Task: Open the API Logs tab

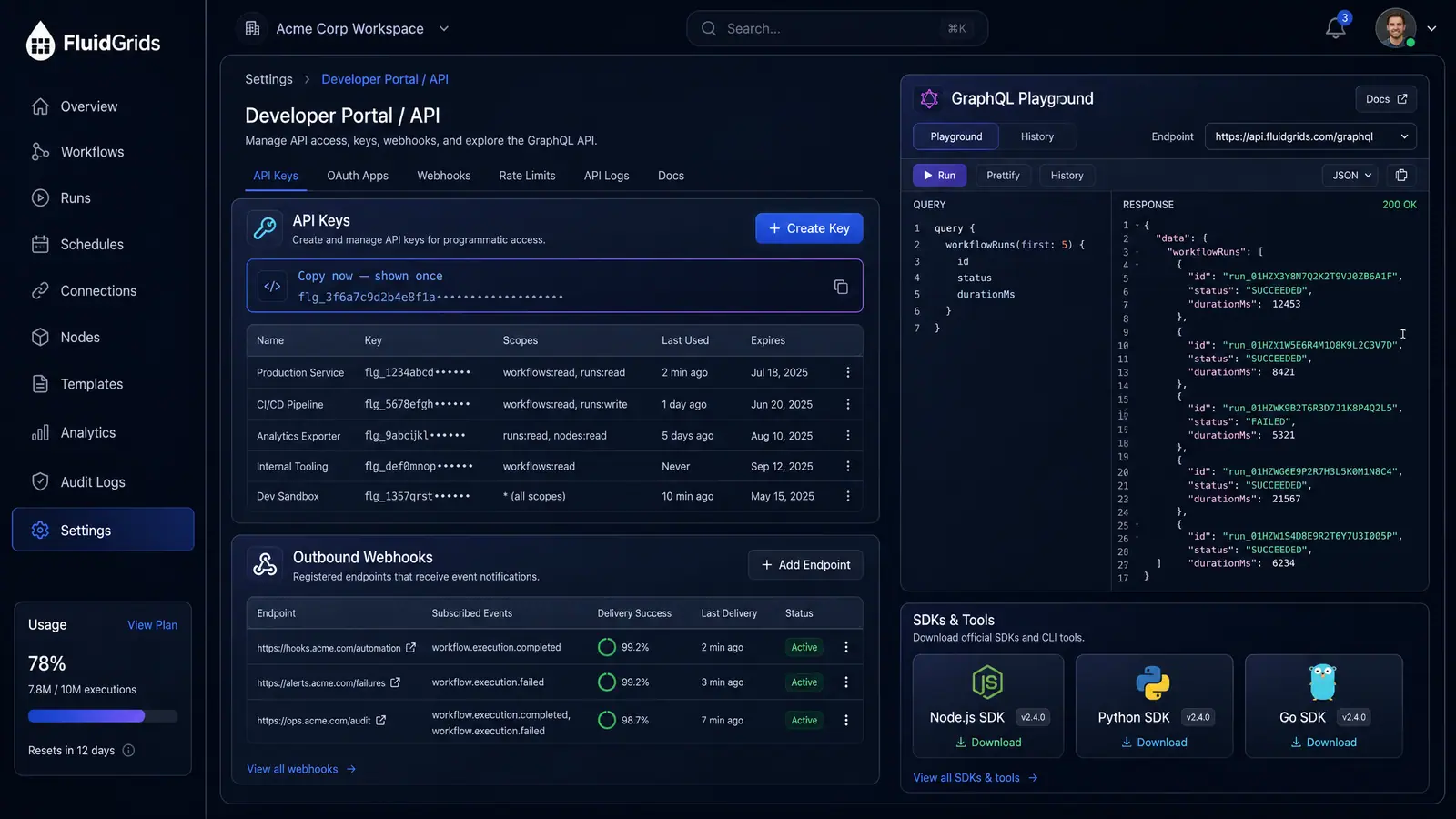Action: 607,176
